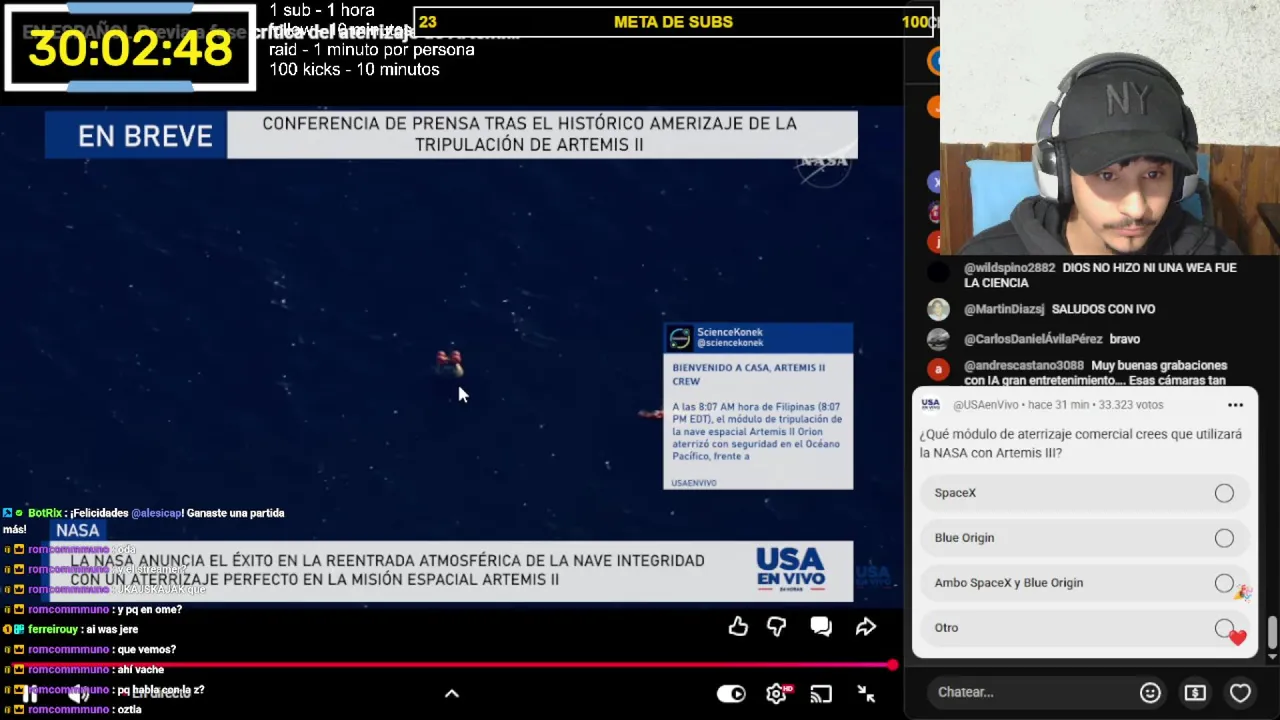Click the ScienceKonek tweet card
Image resolution: width=1280 pixels, height=720 pixels.
point(758,406)
